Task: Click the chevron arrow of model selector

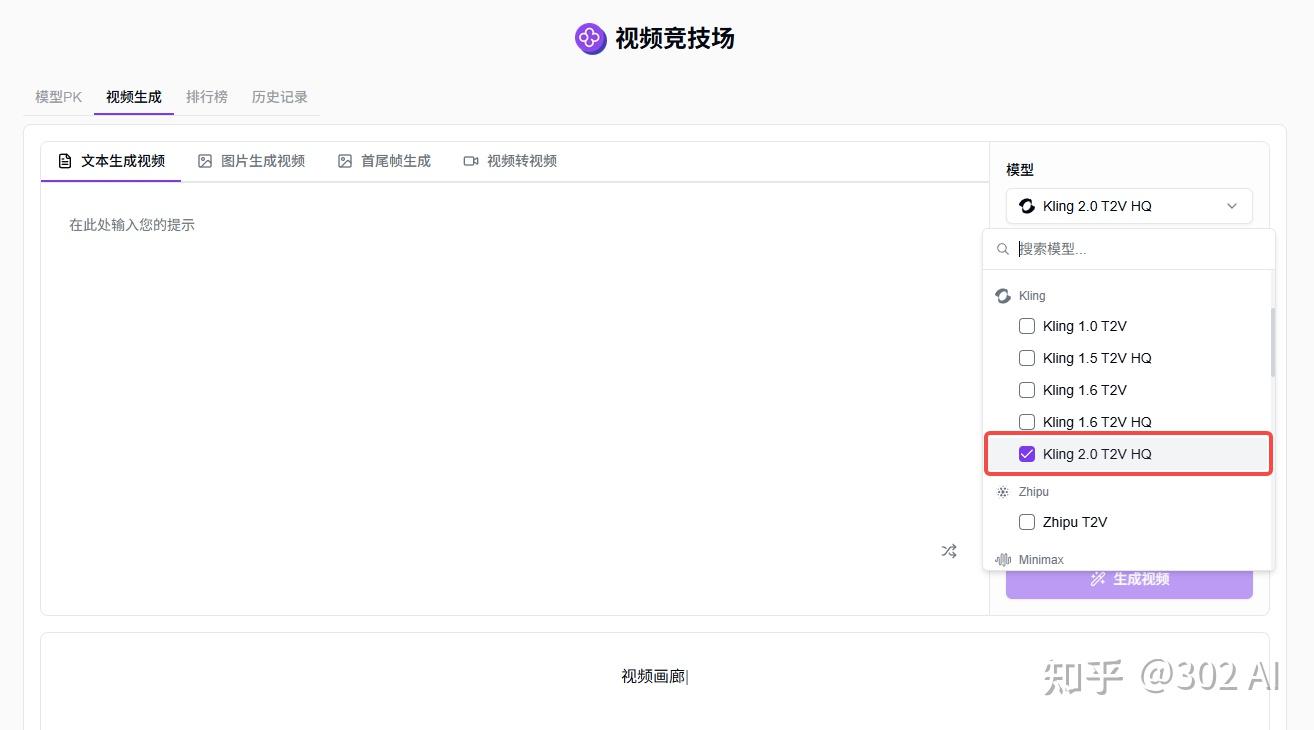Action: [x=1232, y=206]
